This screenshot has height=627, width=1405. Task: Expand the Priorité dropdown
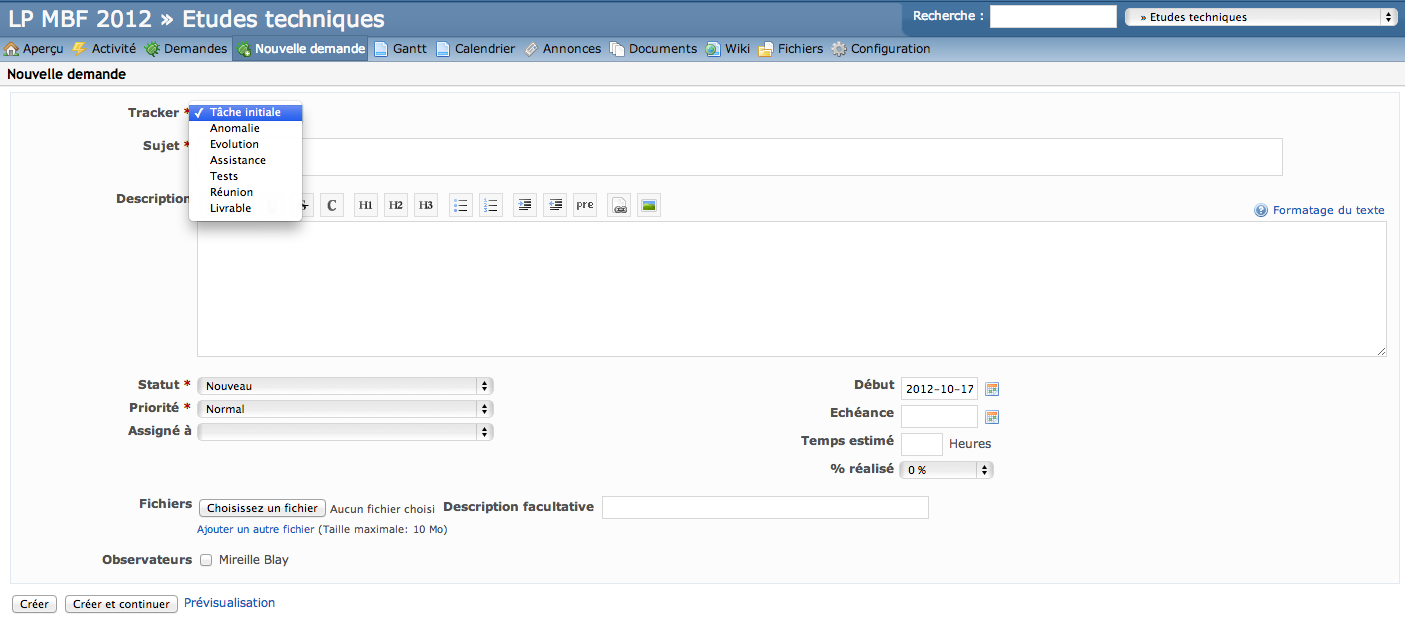[x=345, y=409]
